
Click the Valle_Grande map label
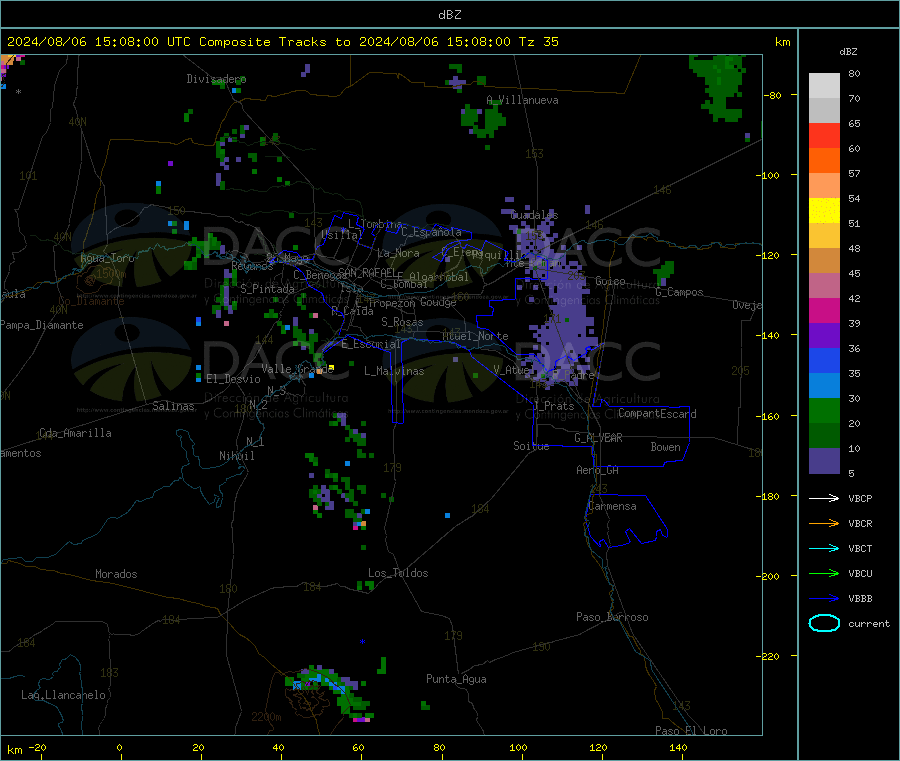[x=297, y=369]
